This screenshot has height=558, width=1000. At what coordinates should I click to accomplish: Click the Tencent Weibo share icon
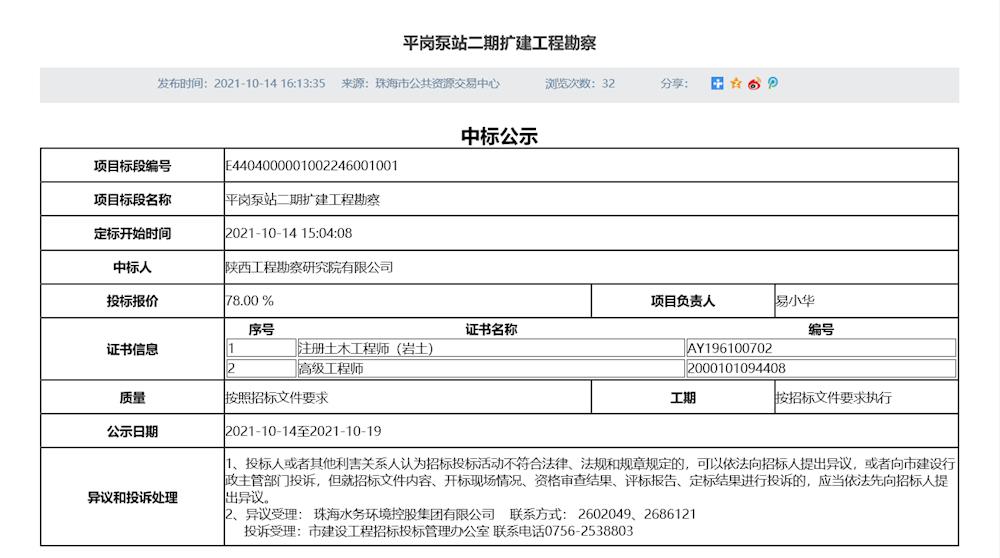772,84
